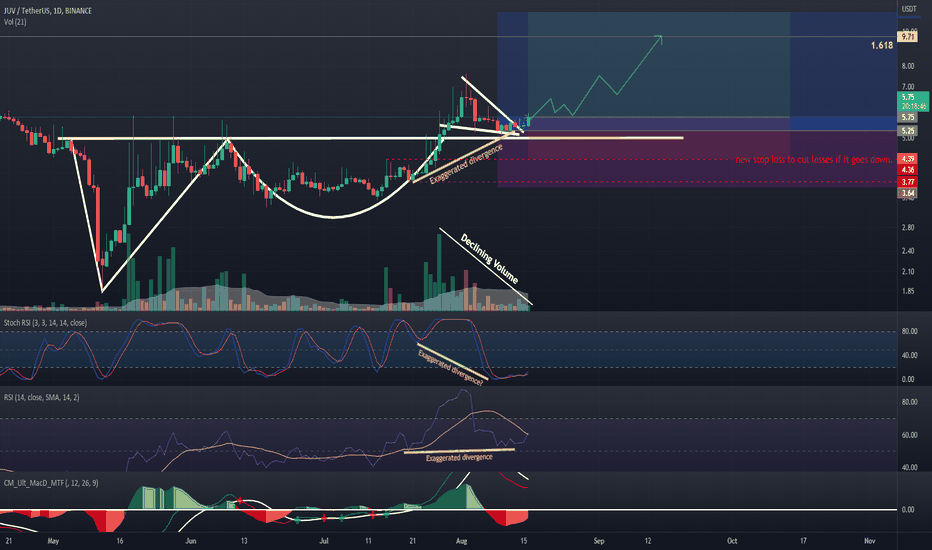Open the Stoch RSI indicator legend

click(45, 323)
